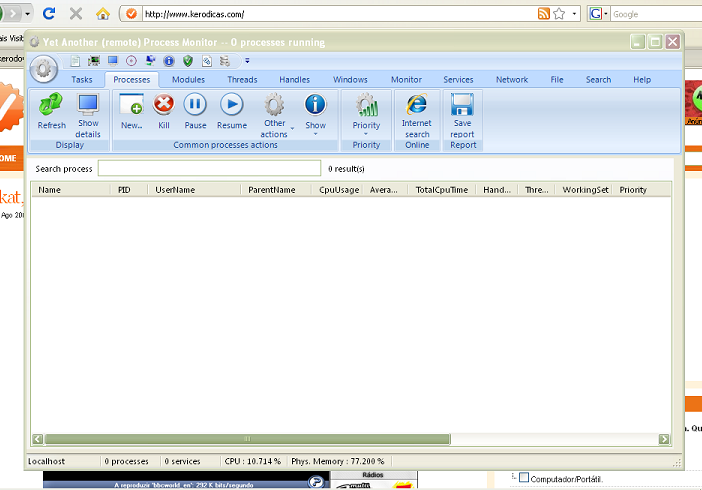Start a New process

click(x=132, y=111)
